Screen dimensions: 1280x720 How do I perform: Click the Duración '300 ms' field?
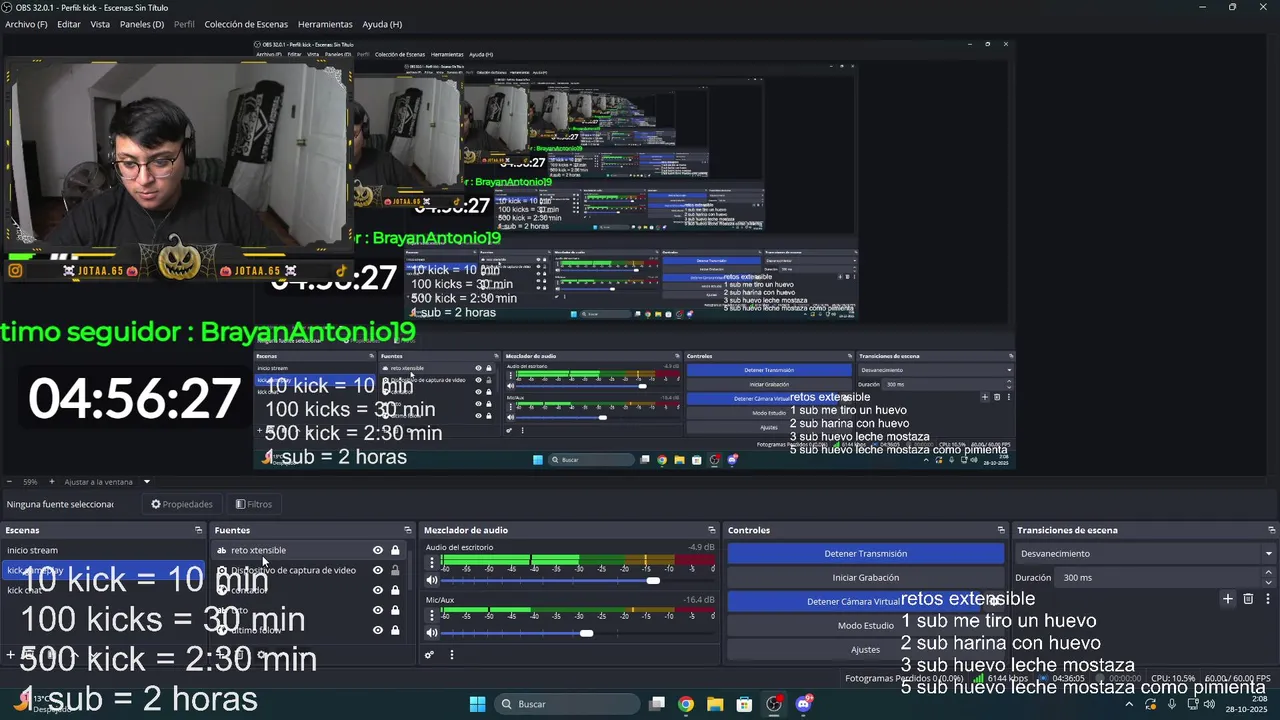[x=1160, y=578]
